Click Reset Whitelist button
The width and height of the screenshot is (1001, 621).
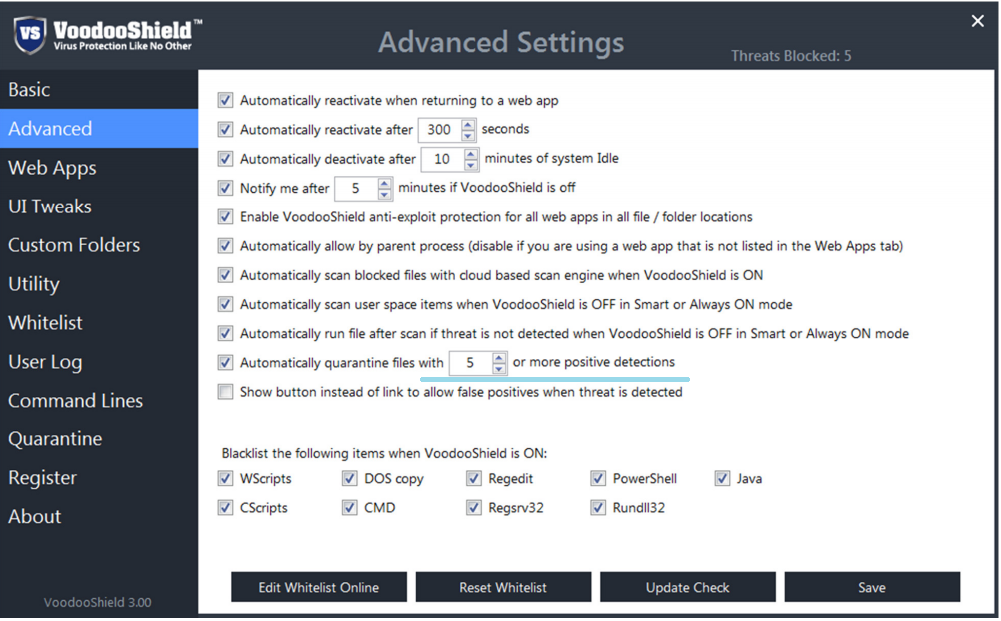(x=503, y=587)
